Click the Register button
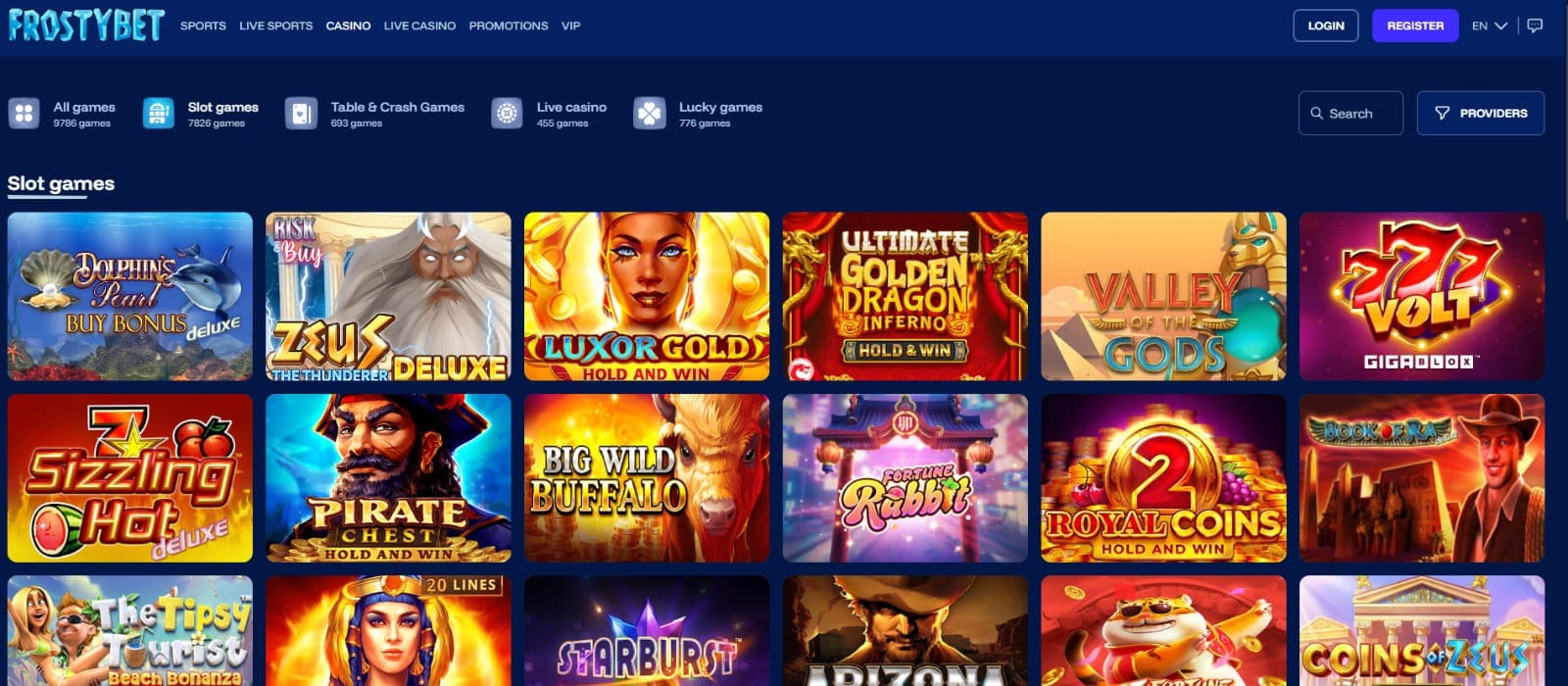Screen dimensions: 1568x686 click(x=1415, y=25)
